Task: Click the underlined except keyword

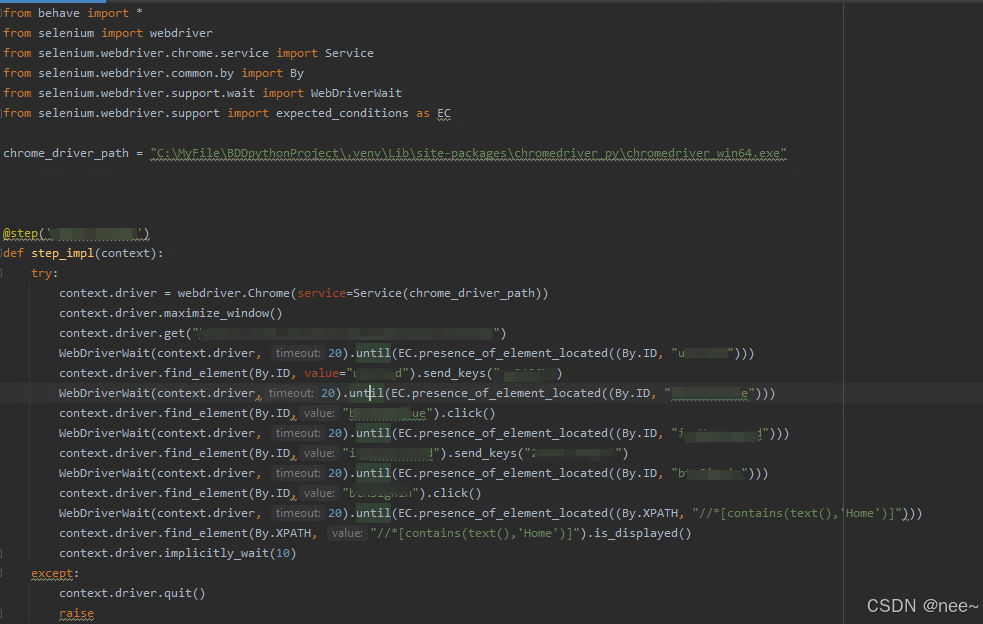Action: coord(52,572)
